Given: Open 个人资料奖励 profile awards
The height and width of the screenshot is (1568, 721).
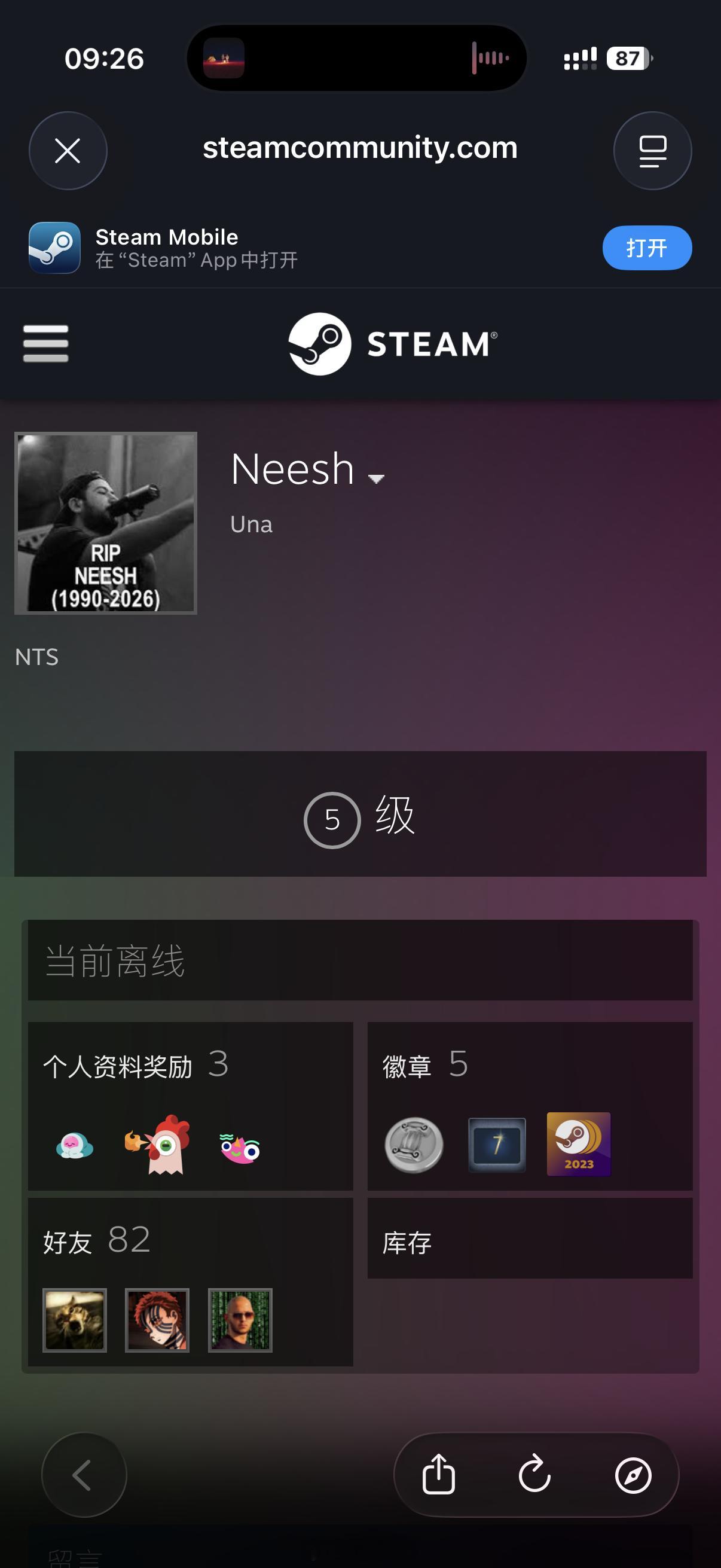Looking at the screenshot, I should click(x=136, y=1064).
